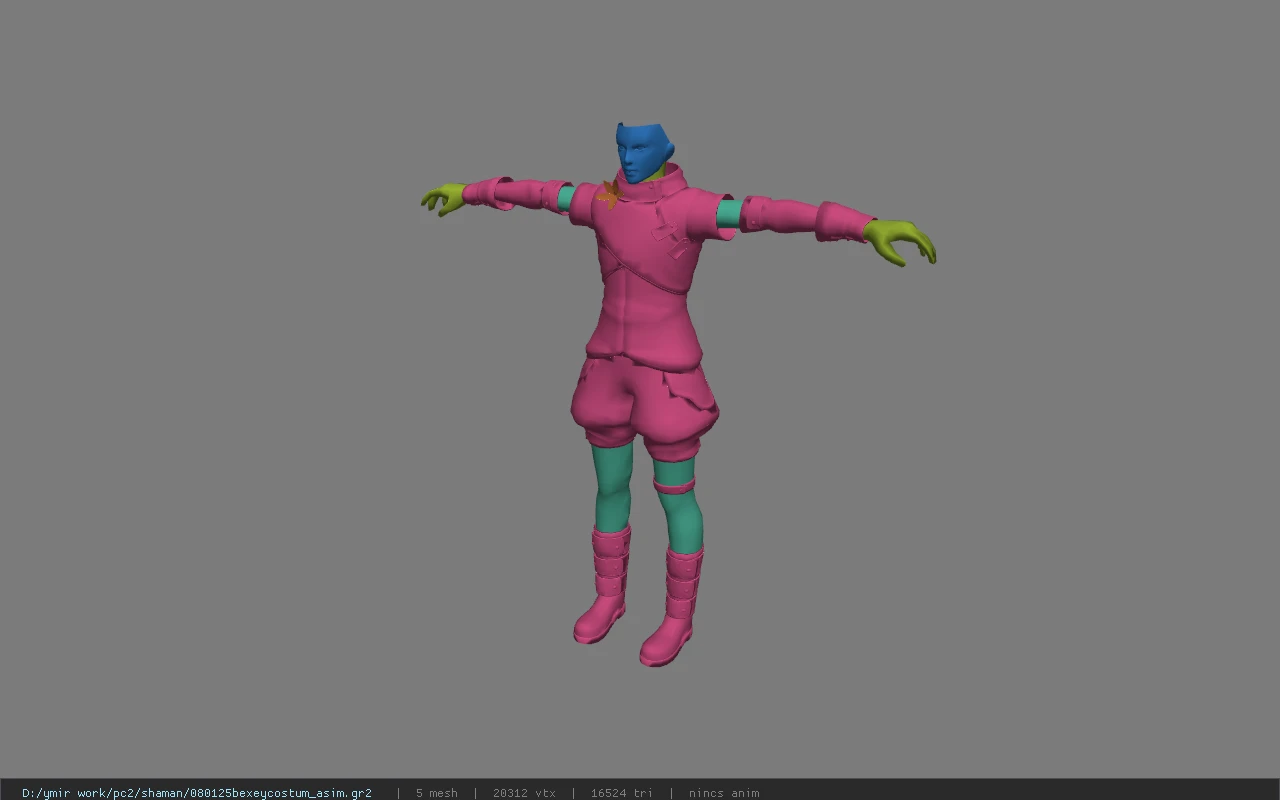Click the '16524 tri' triangle count
This screenshot has height=800, width=1280.
tap(621, 793)
